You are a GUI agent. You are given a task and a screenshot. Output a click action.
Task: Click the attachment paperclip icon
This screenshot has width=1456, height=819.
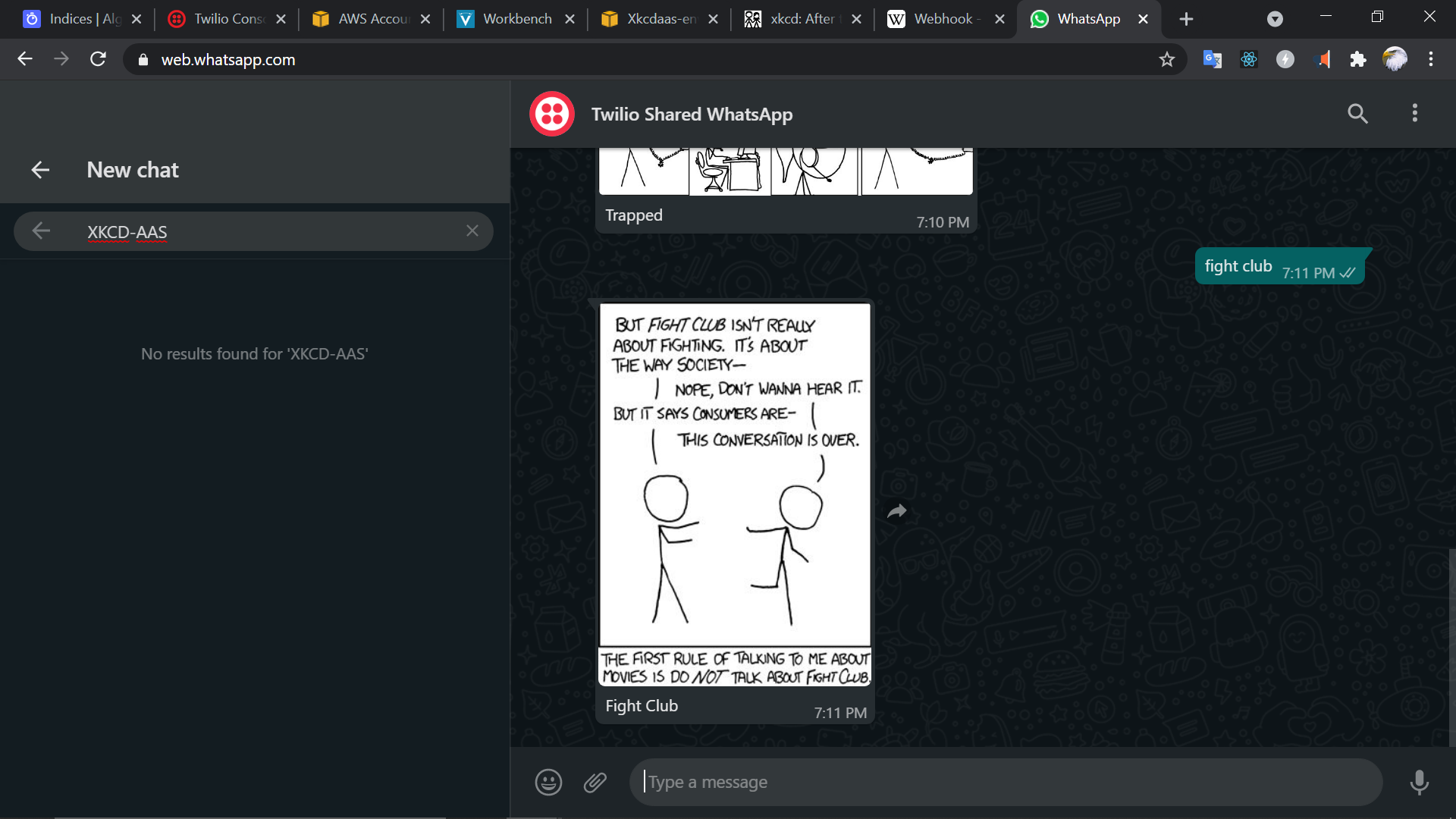tap(595, 782)
